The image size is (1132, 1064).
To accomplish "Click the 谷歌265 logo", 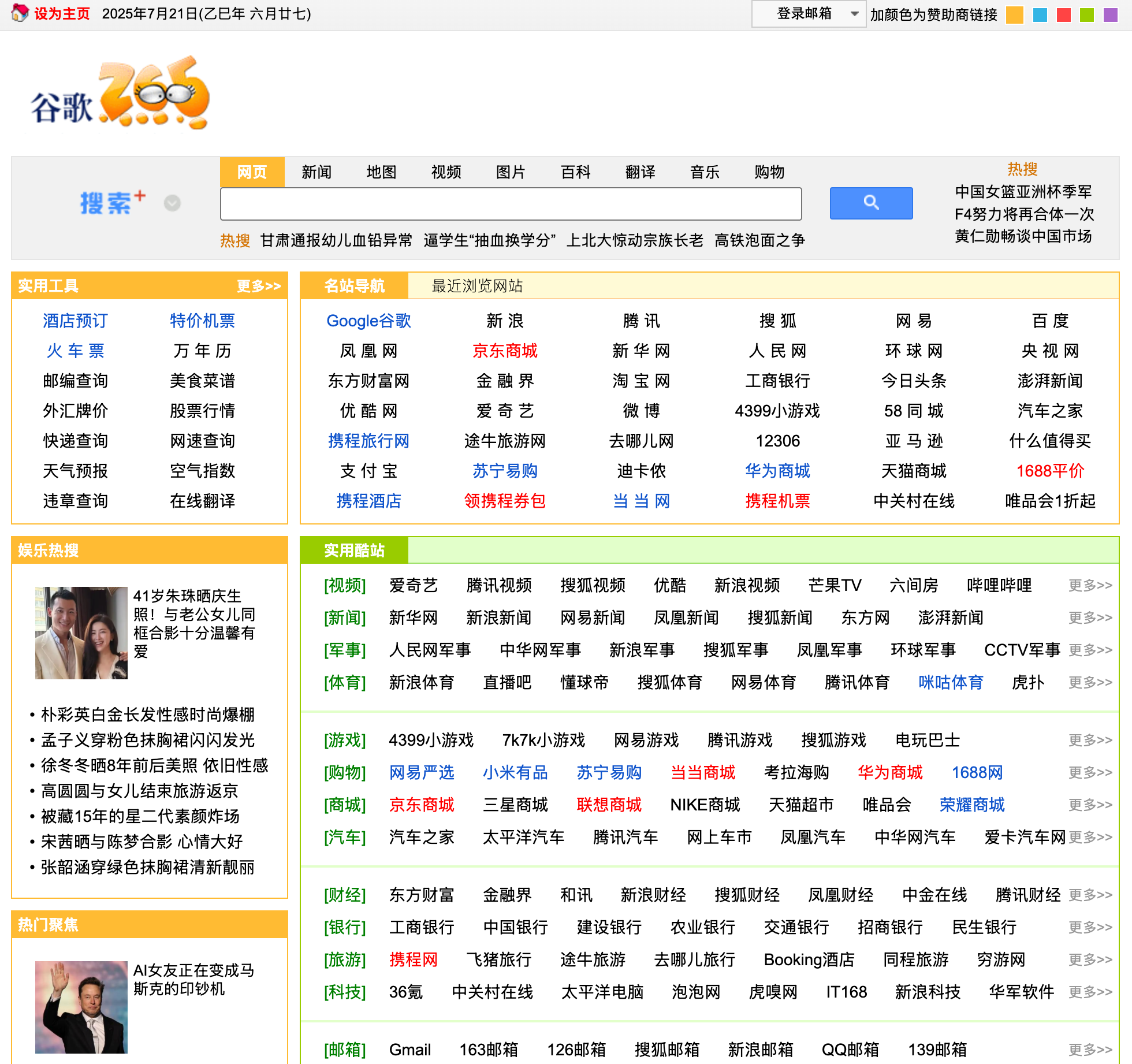I will 120,92.
